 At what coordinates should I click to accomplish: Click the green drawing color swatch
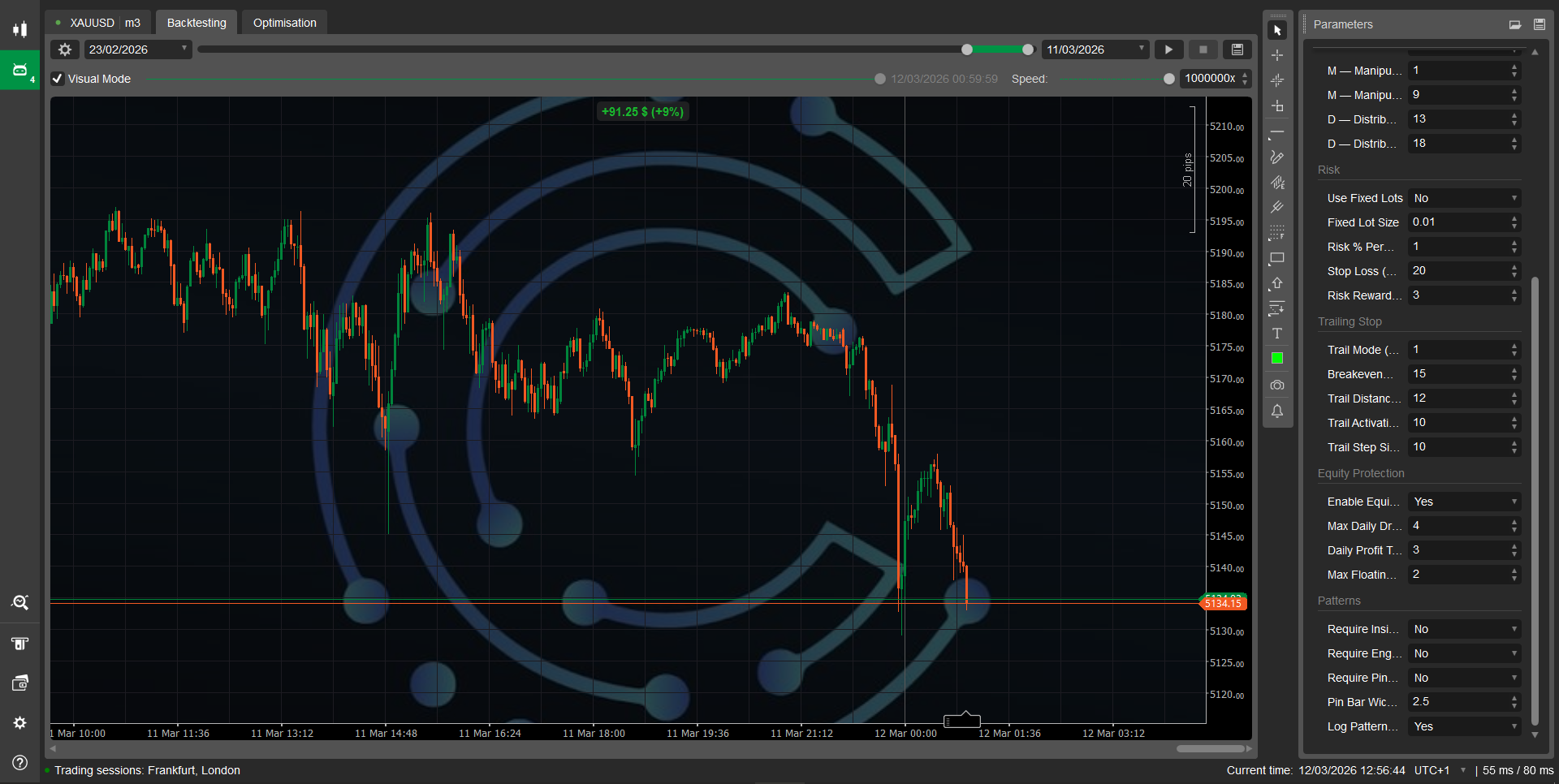(x=1277, y=359)
